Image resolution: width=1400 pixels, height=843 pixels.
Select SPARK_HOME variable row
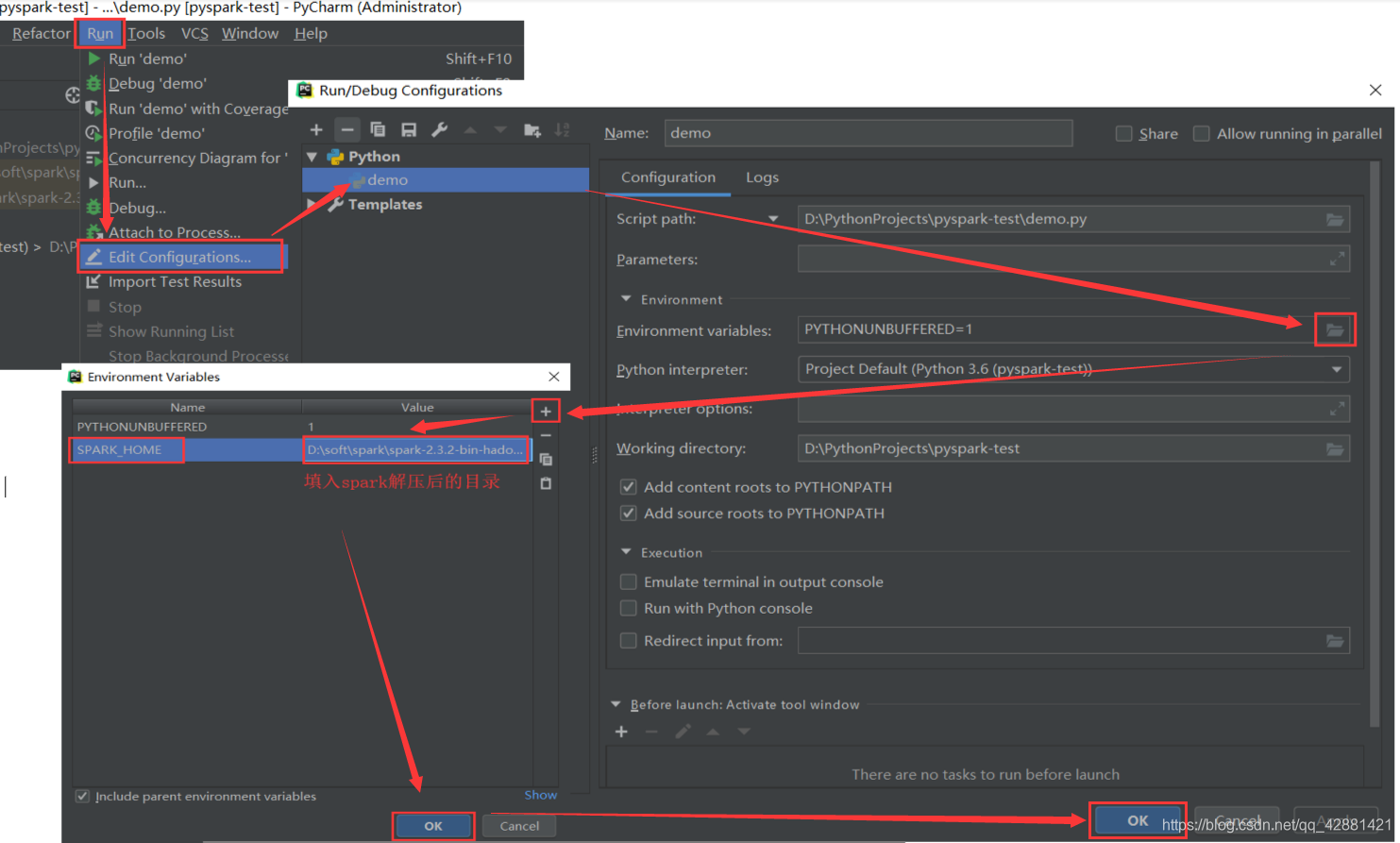(302, 450)
